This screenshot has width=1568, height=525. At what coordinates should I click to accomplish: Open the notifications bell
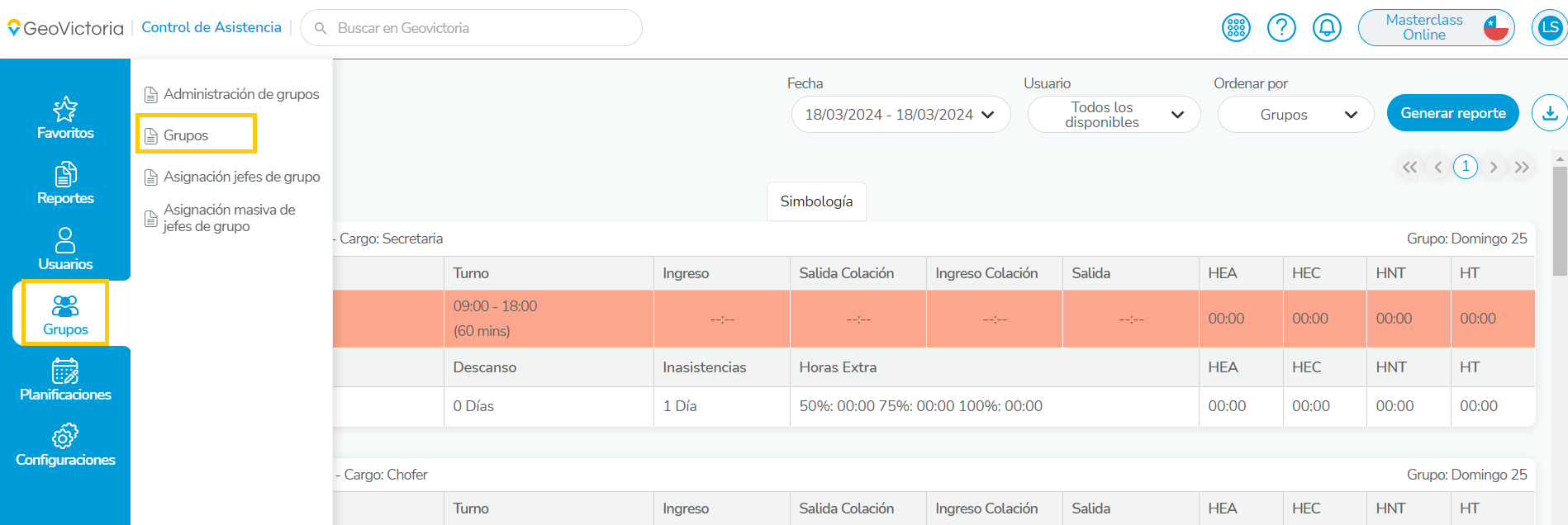click(x=1327, y=28)
